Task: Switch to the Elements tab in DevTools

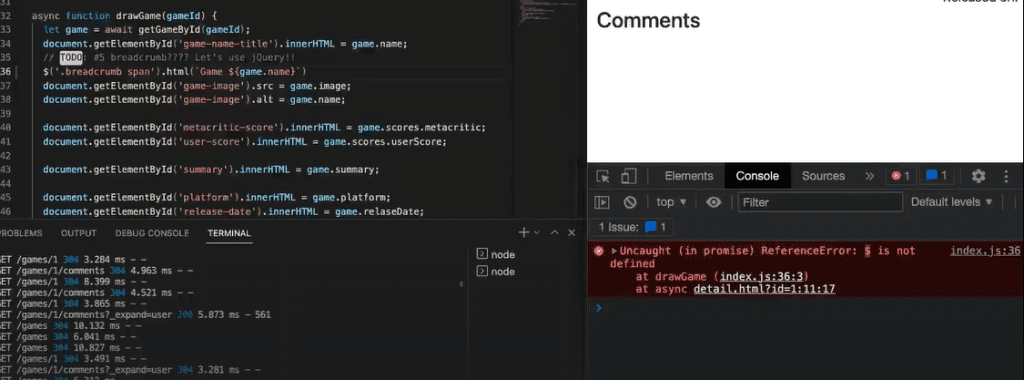Action: (689, 176)
